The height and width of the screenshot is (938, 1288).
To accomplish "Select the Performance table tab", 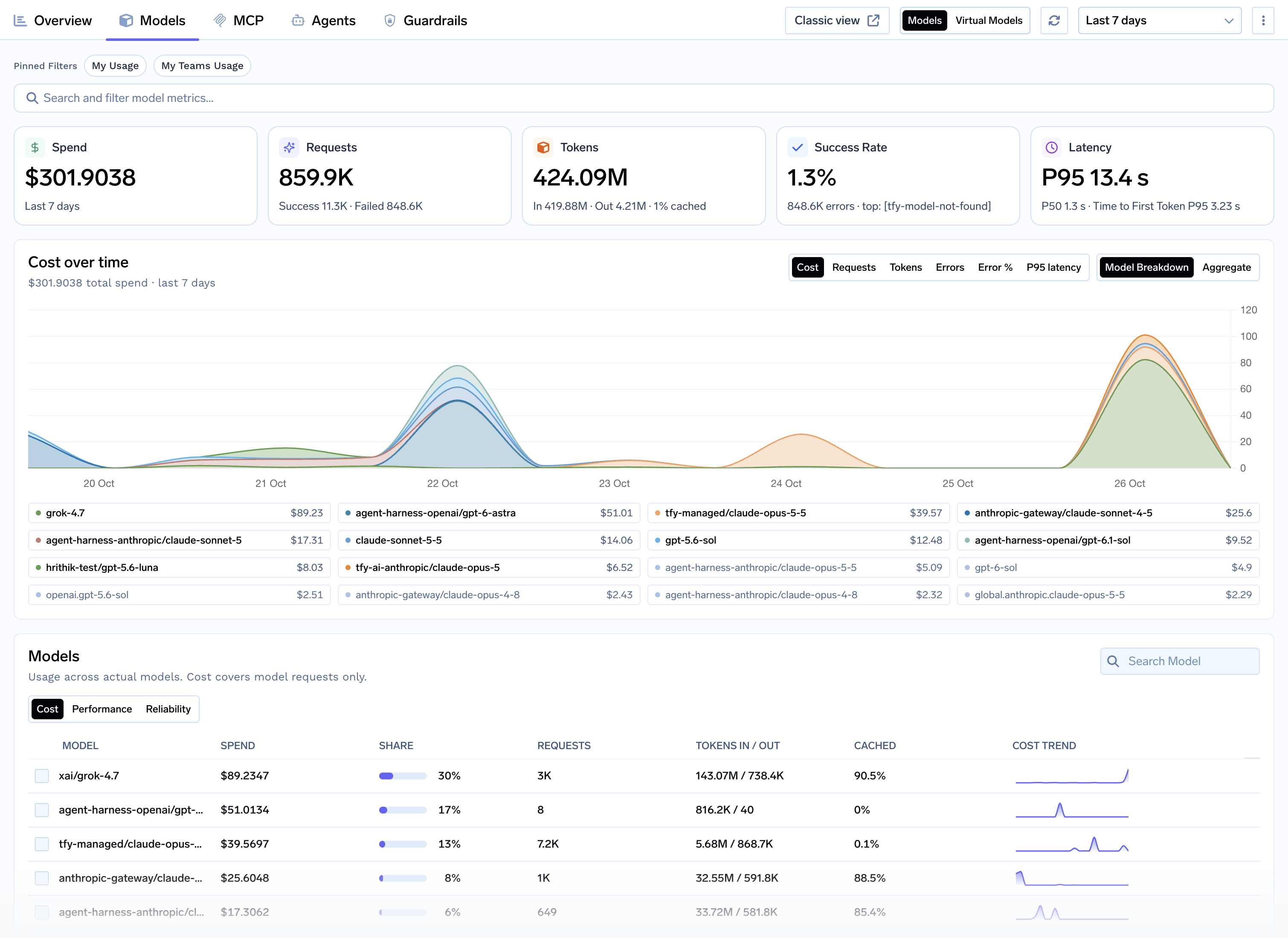I will [x=102, y=709].
